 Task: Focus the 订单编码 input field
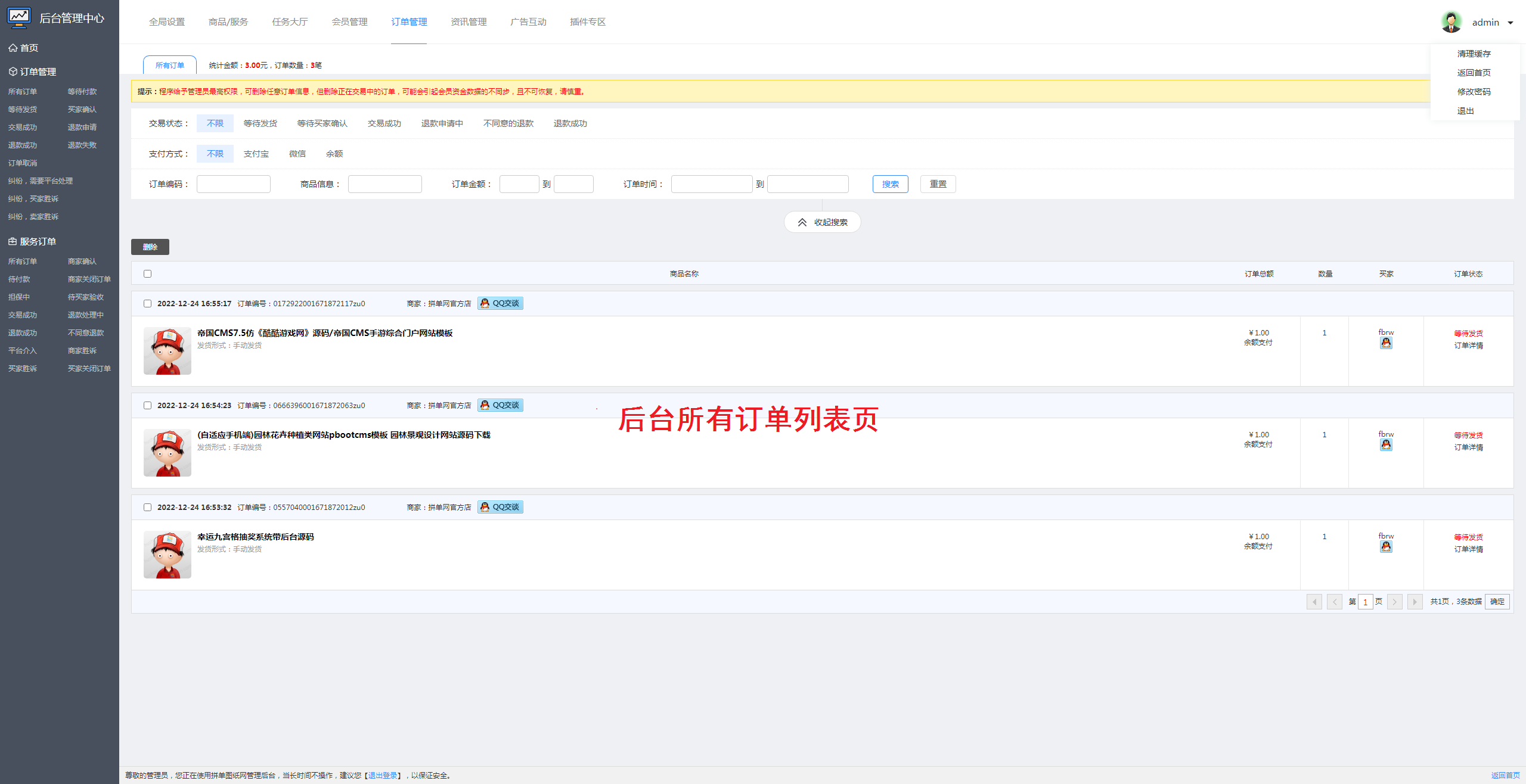pyautogui.click(x=234, y=184)
